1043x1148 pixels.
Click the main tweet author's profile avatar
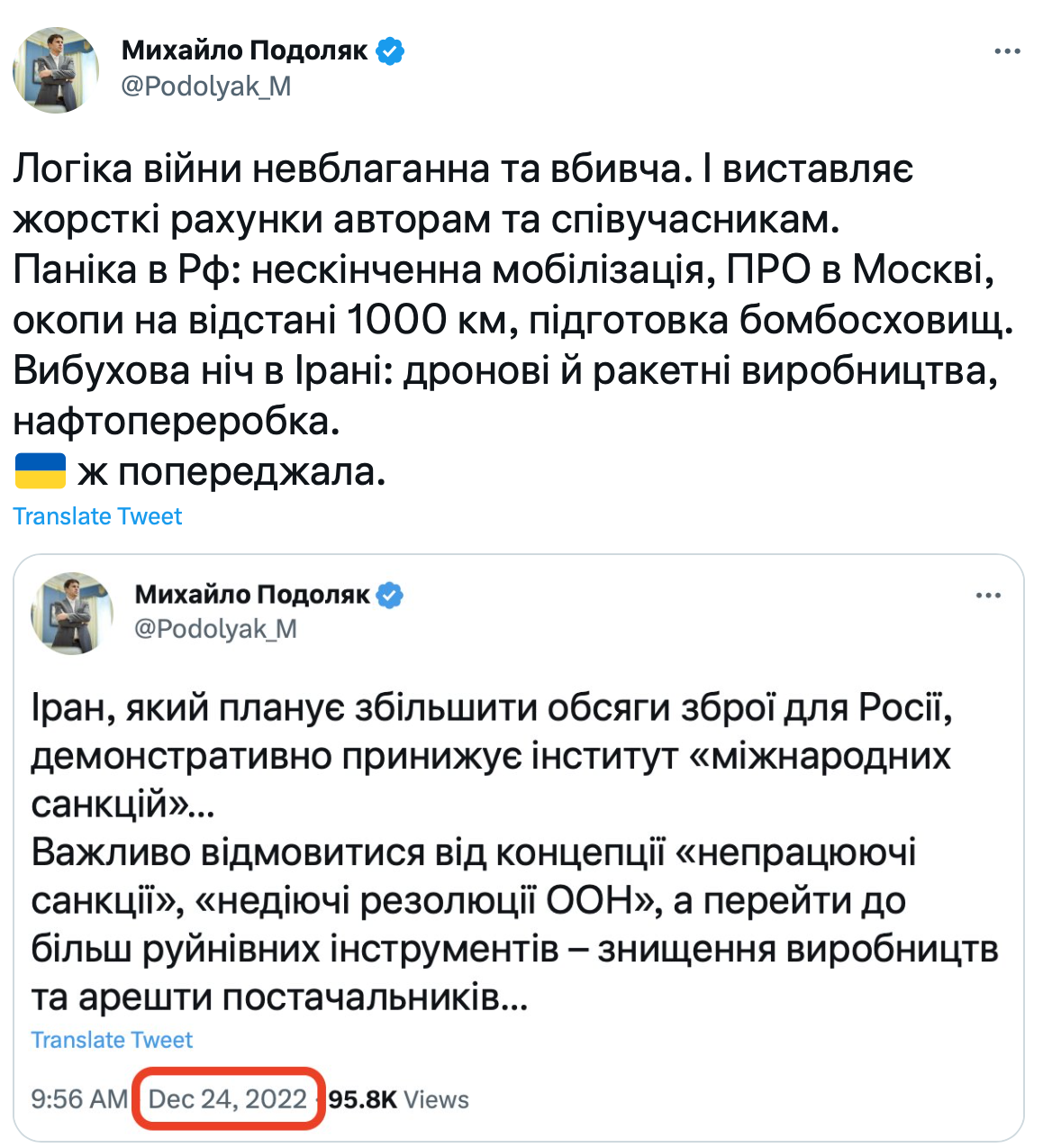pyautogui.click(x=56, y=69)
